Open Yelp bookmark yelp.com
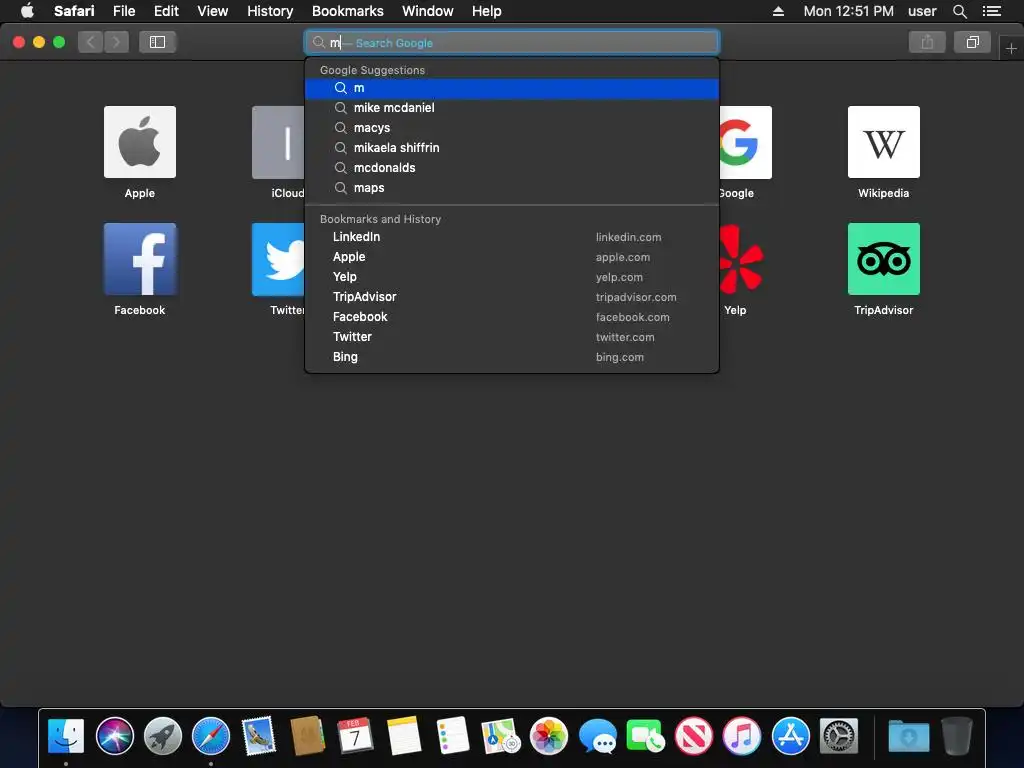1024x768 pixels. (512, 277)
